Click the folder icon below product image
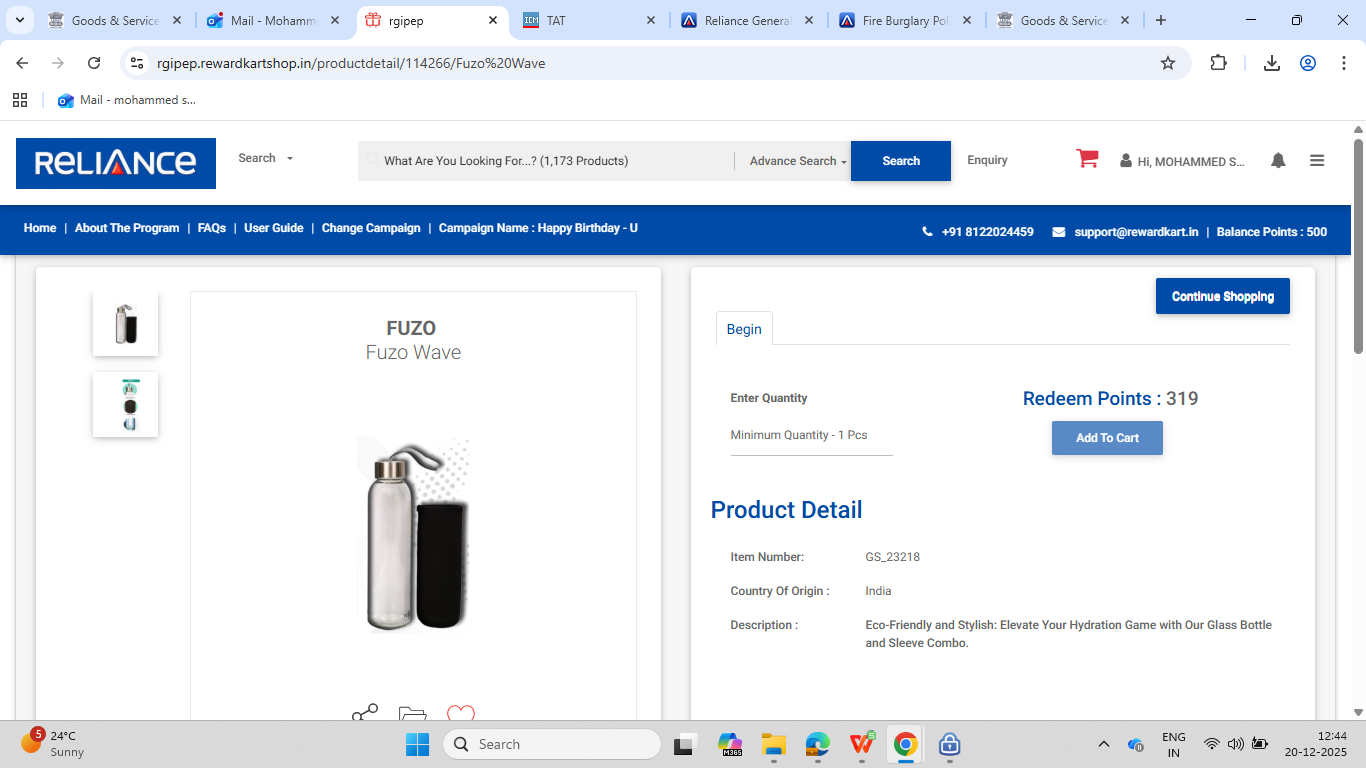The width and height of the screenshot is (1366, 768). (x=412, y=714)
